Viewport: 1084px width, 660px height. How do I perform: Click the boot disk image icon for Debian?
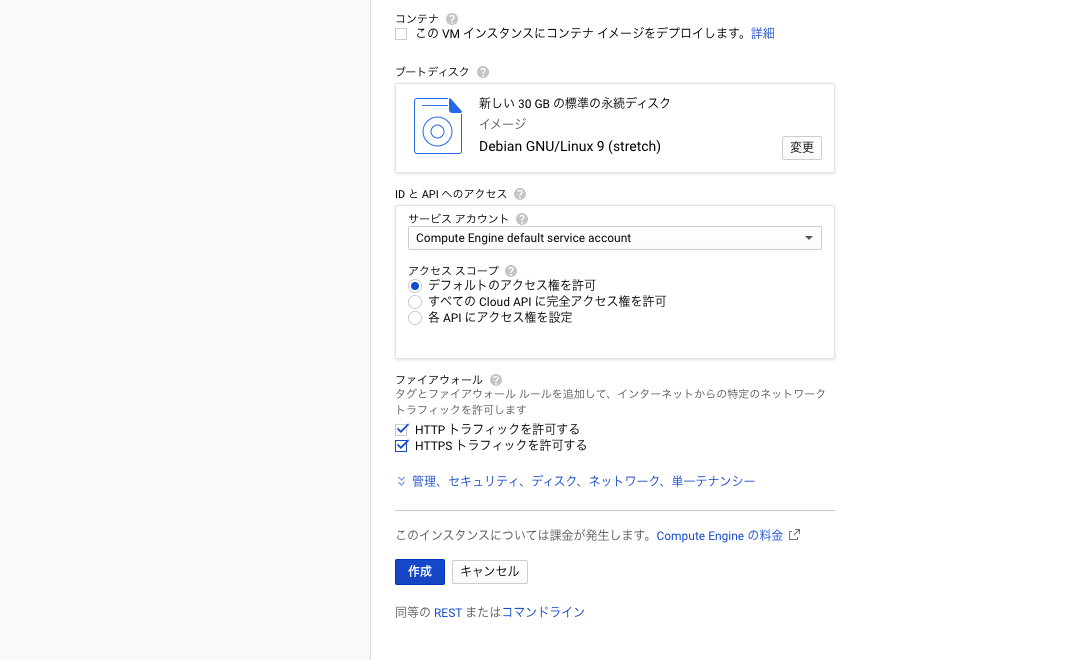437,126
